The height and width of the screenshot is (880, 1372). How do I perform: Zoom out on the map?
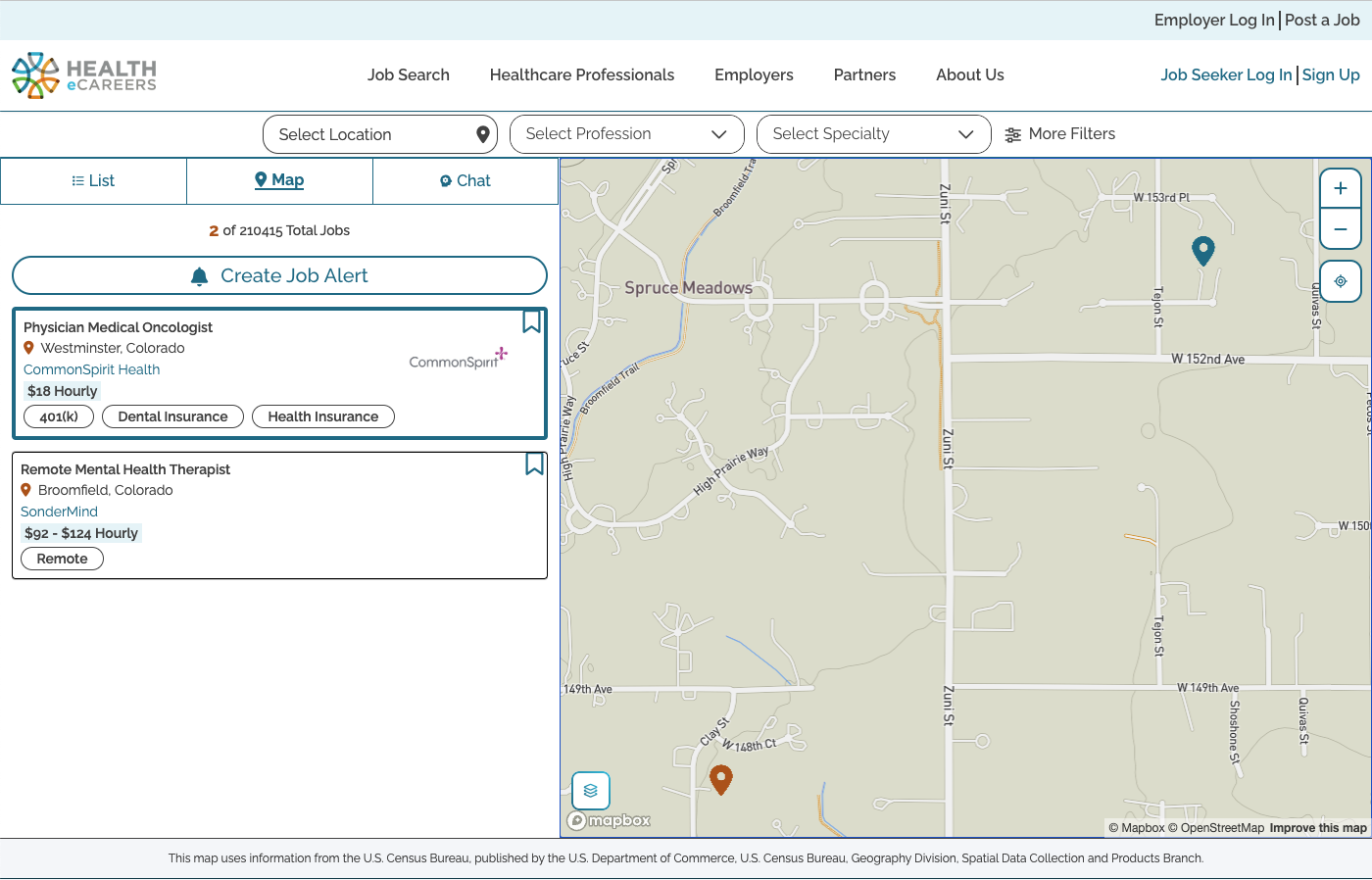(1341, 229)
